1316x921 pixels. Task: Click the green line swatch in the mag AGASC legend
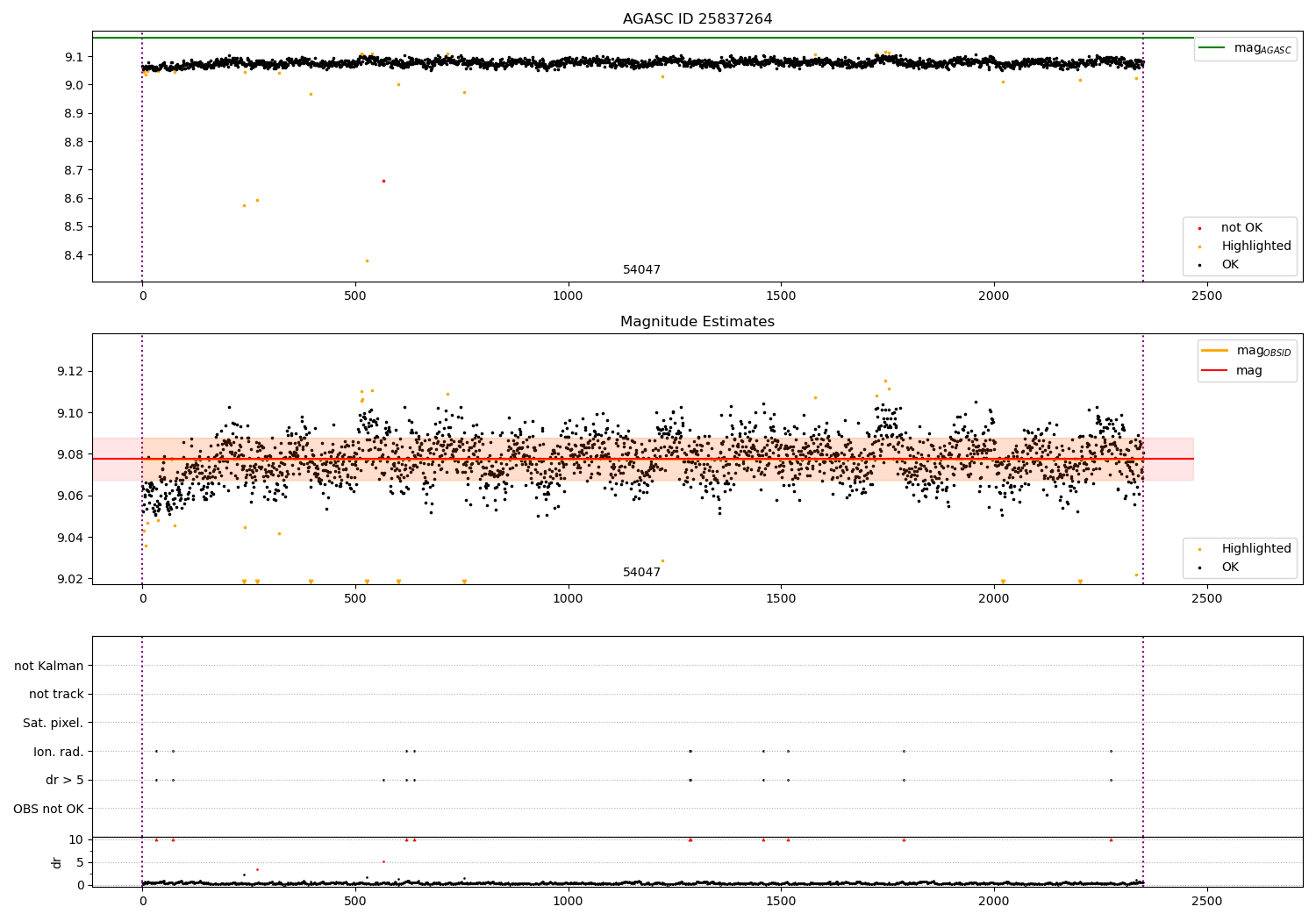[x=1212, y=48]
